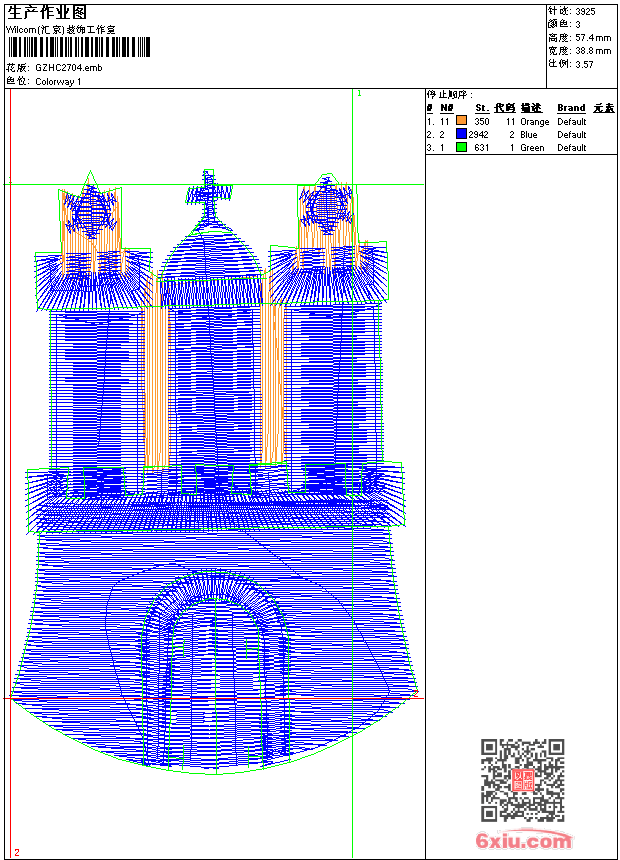Select the arched gate in the design
Screen dimensions: 620x860
coord(215,660)
